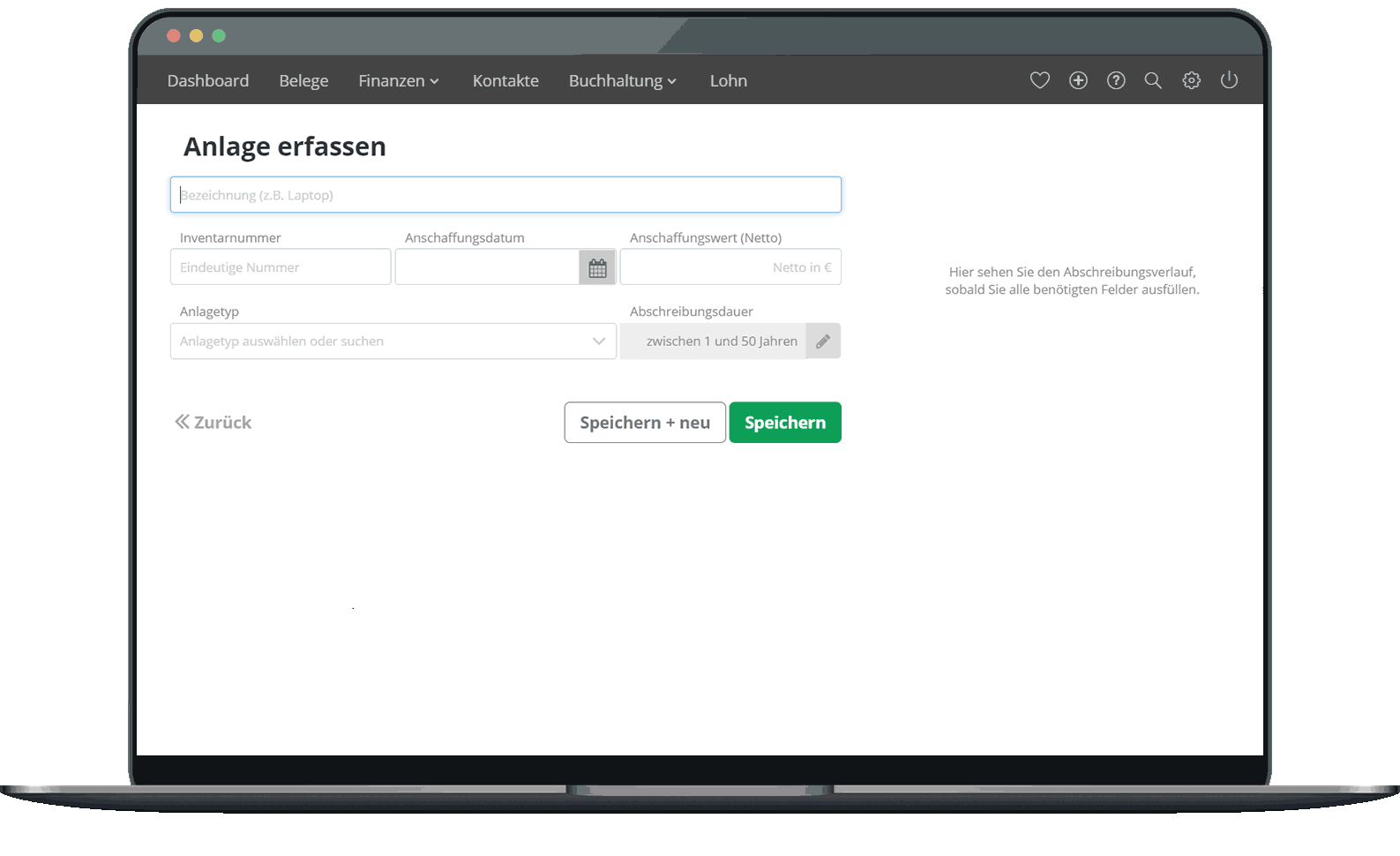Open the Anlagetyp dropdown
This screenshot has width=1400, height=856.
point(393,342)
